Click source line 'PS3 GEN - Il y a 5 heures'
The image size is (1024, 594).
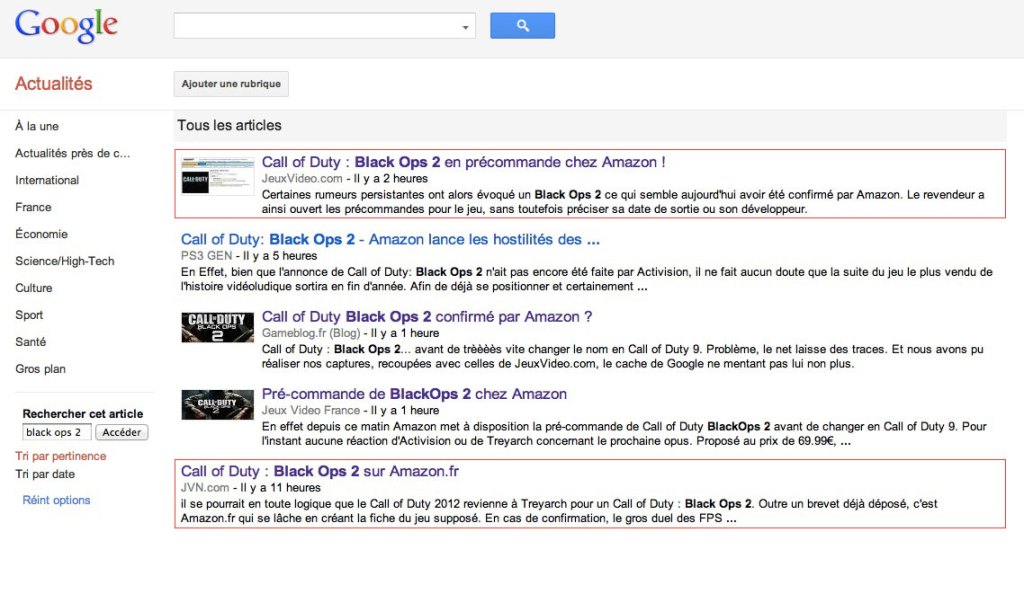[249, 256]
